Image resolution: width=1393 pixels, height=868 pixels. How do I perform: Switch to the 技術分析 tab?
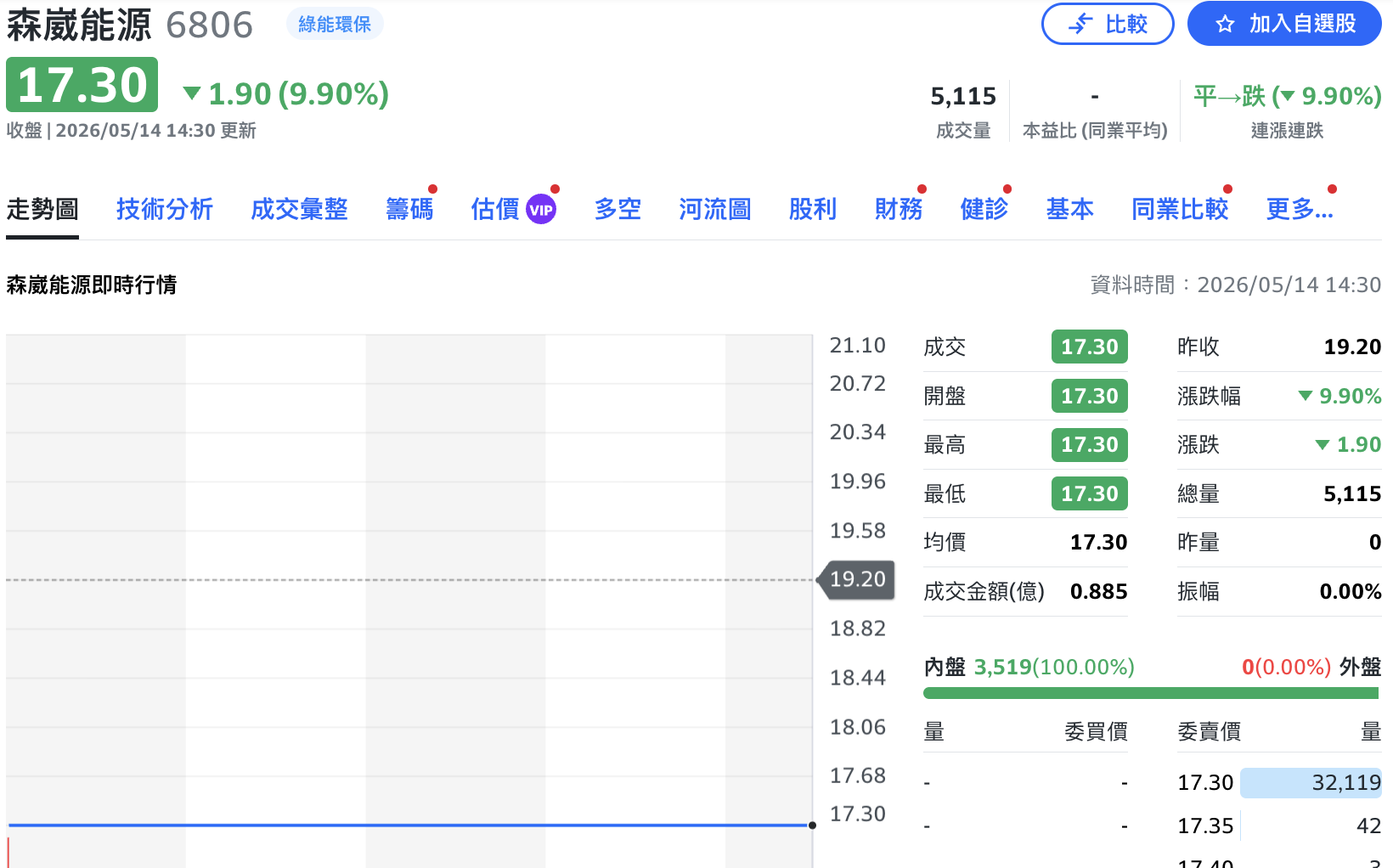coord(165,209)
